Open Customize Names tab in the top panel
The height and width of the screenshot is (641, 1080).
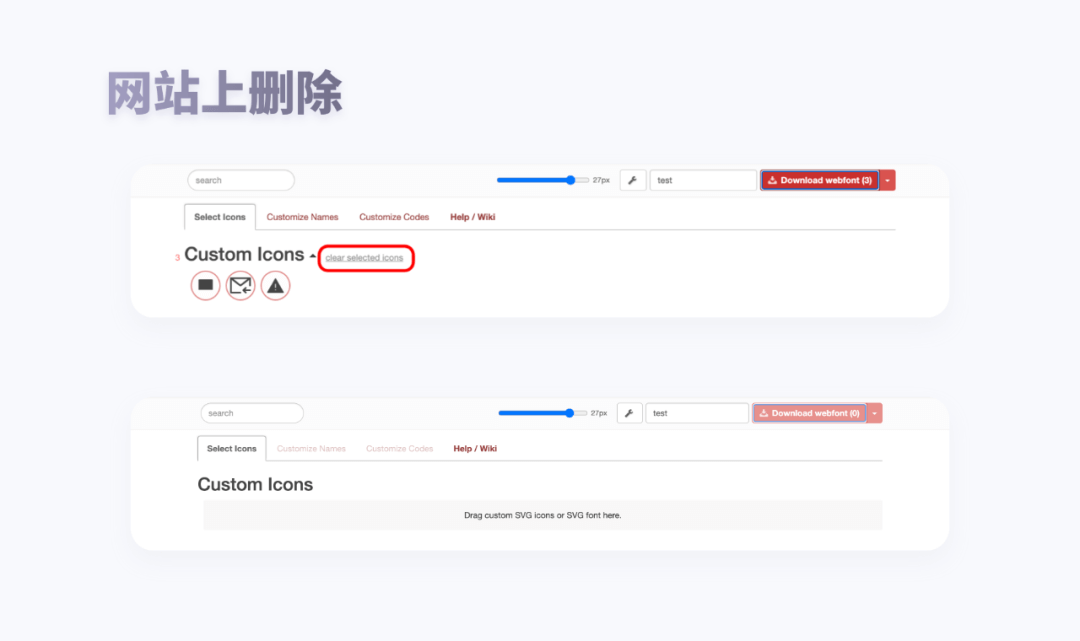302,217
